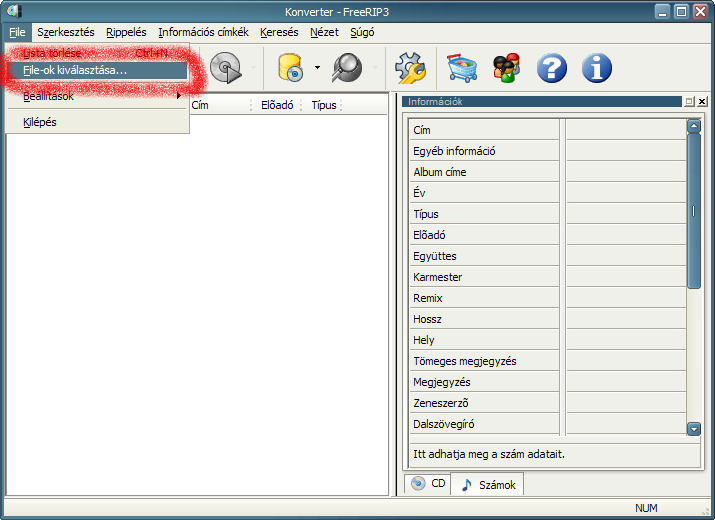Click the community people icon
The width and height of the screenshot is (715, 520).
coord(506,68)
